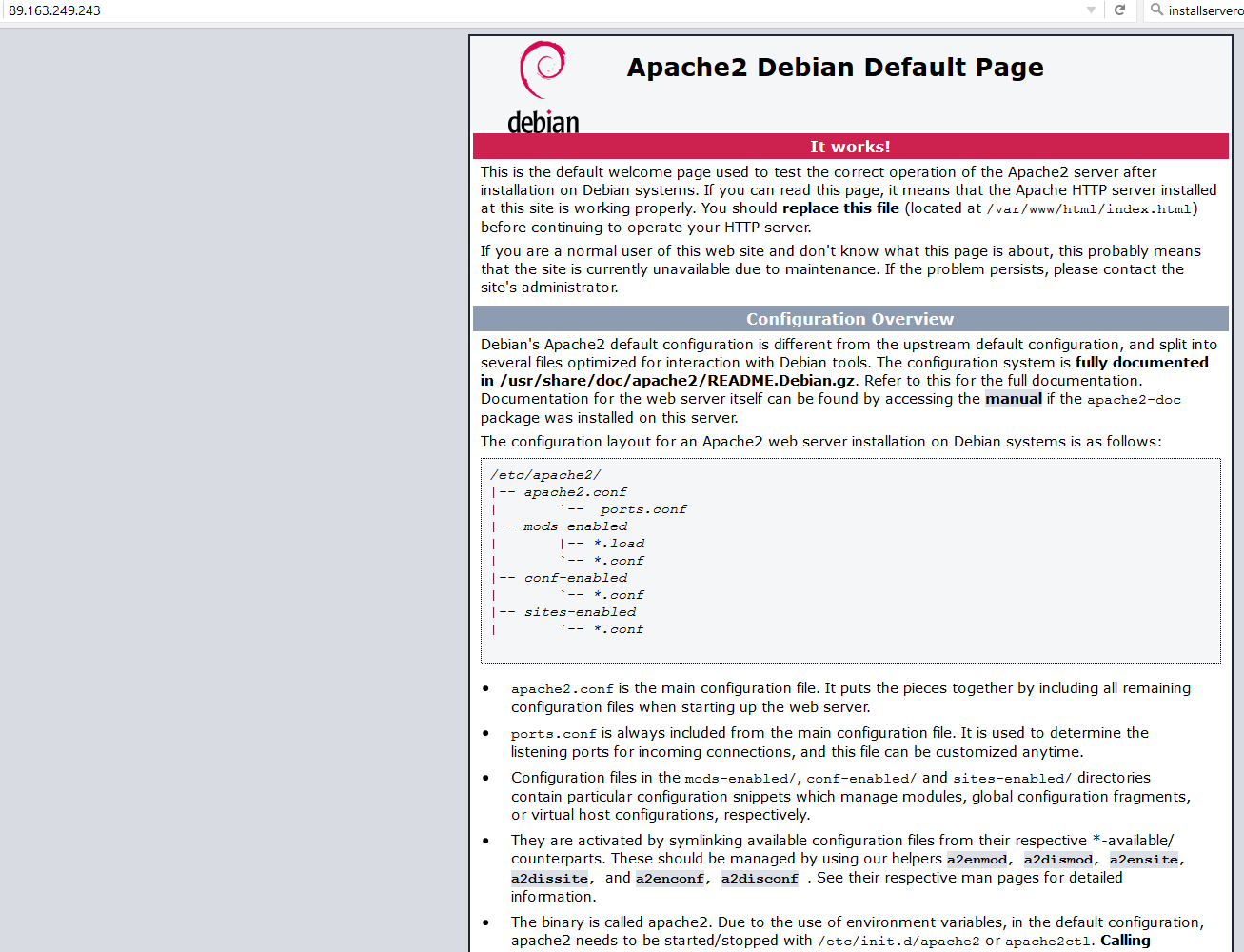Click the debian wordmark under the logo
Viewport: 1244px width, 952px height.
click(x=543, y=122)
